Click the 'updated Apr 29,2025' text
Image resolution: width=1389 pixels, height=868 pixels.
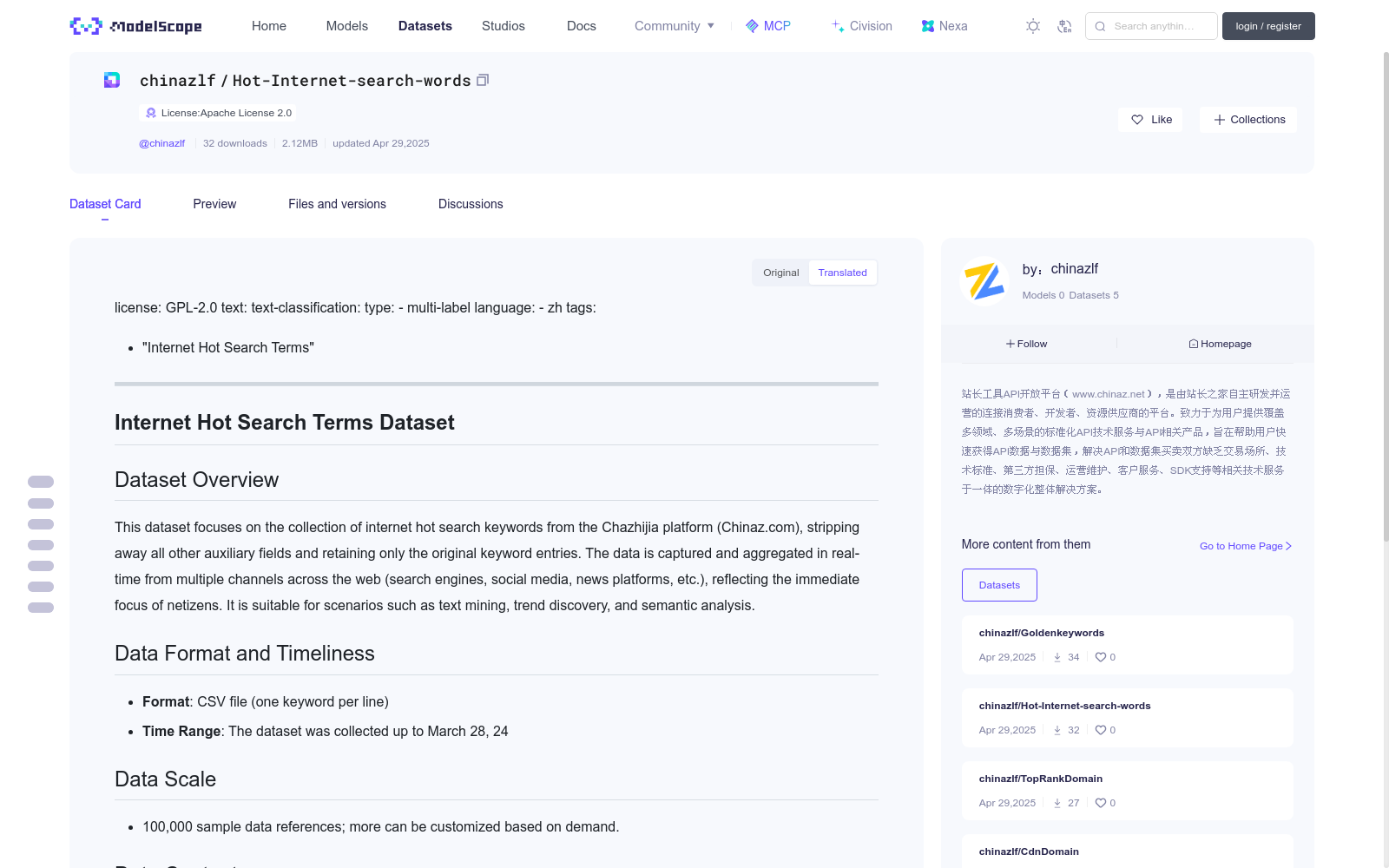(x=381, y=143)
